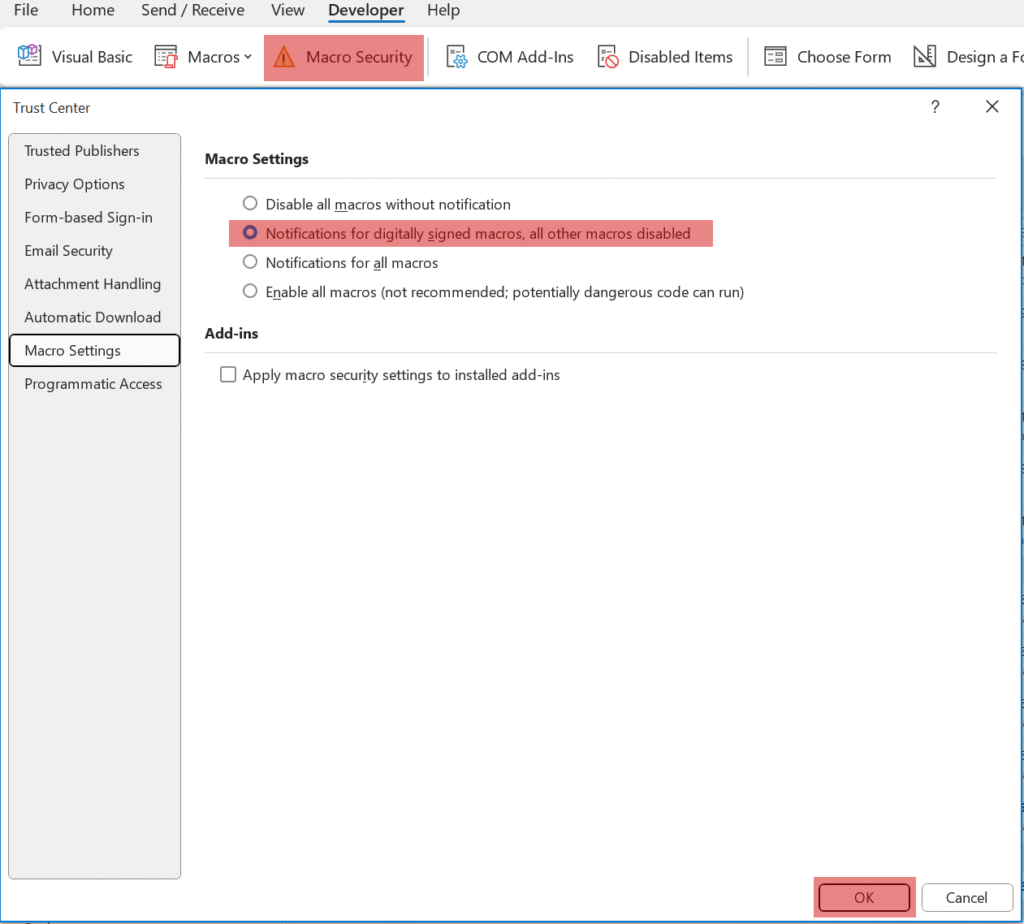Select Disable all macros without notification
Screen dimensions: 1024x924
250,204
